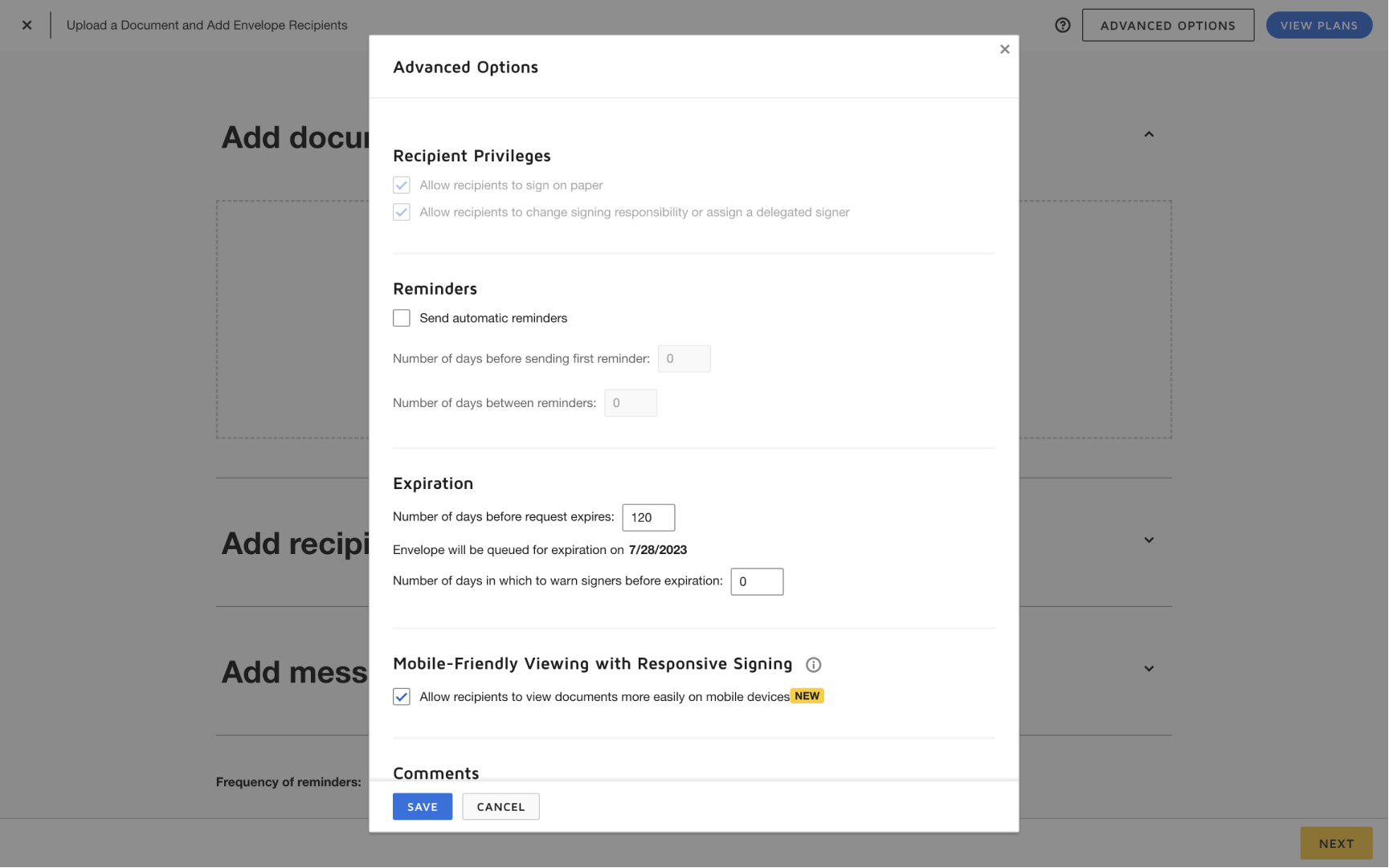
Task: Cancel the Advanced Options changes
Action: click(500, 806)
